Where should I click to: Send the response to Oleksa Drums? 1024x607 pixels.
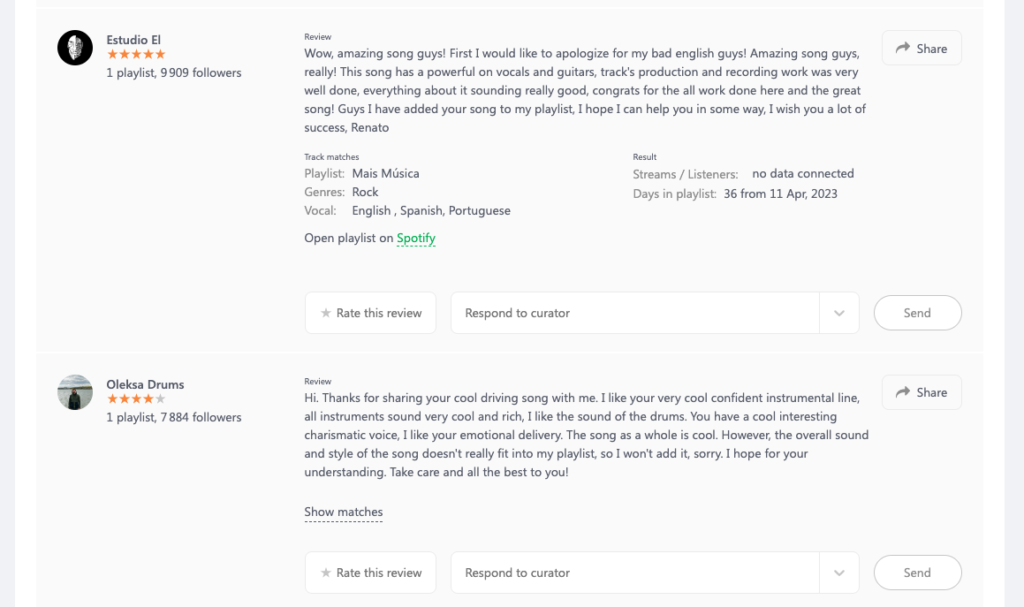[x=918, y=573]
